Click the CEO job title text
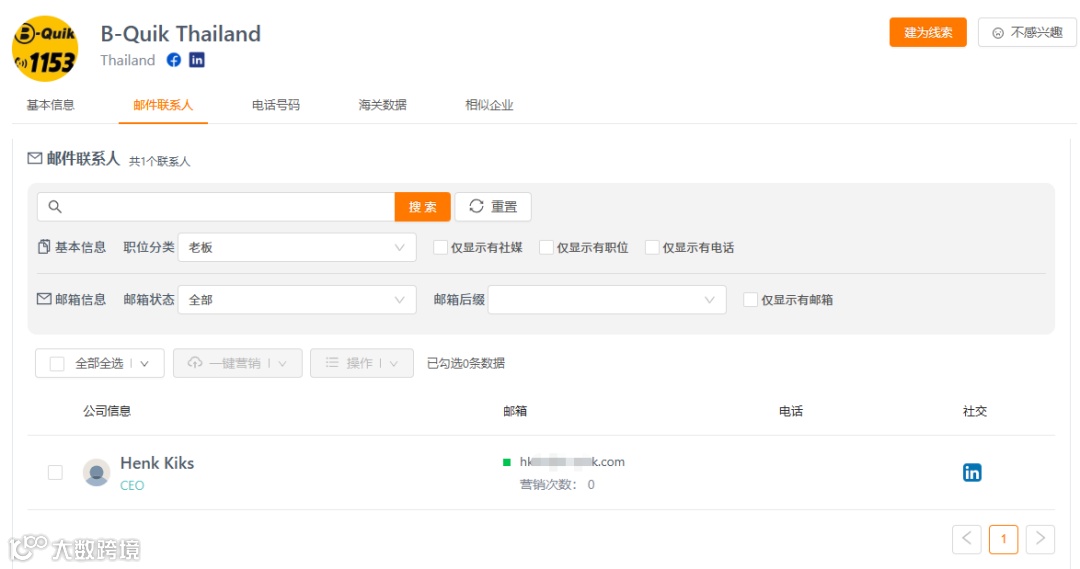Screen dimensions: 1080x569 pyautogui.click(x=132, y=486)
